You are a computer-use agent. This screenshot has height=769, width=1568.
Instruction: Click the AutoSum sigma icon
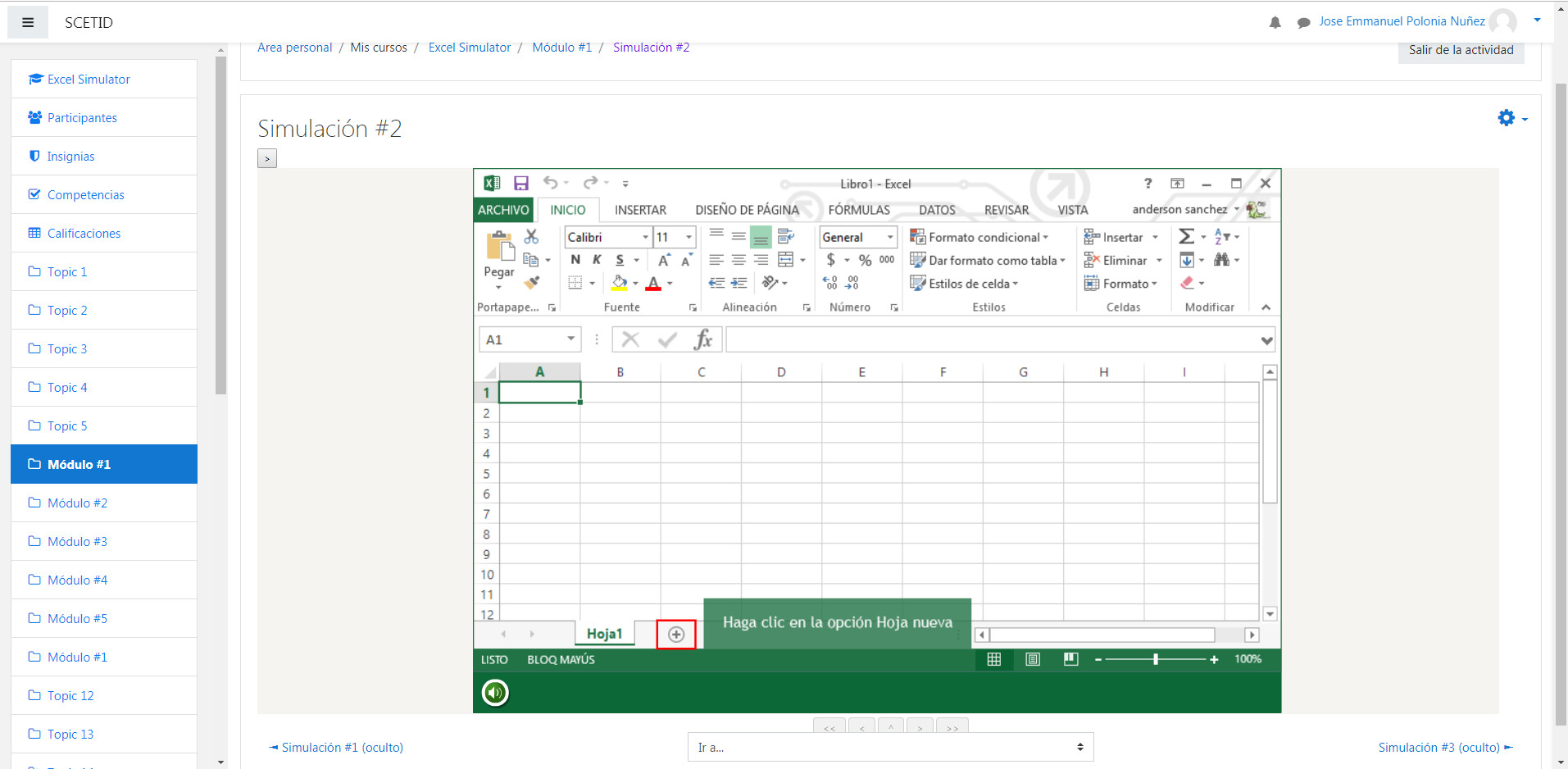1185,237
